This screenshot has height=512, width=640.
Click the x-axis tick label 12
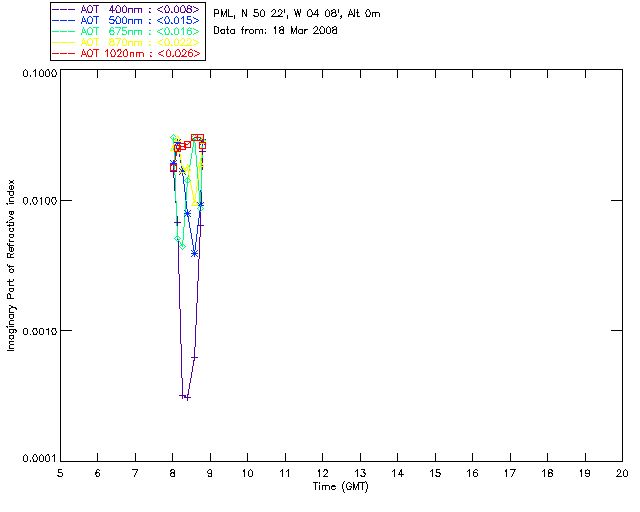(322, 474)
